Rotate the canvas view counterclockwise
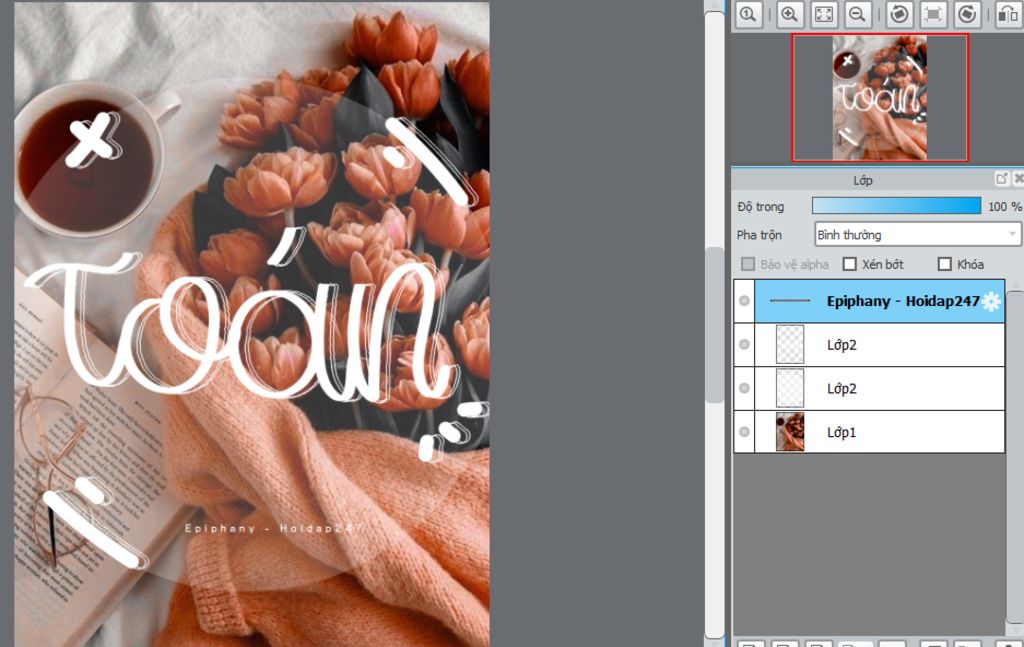This screenshot has width=1024, height=647. coord(899,14)
